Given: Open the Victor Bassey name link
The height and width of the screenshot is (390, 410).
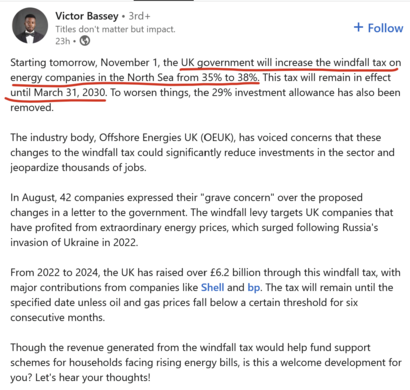Looking at the screenshot, I should (87, 16).
